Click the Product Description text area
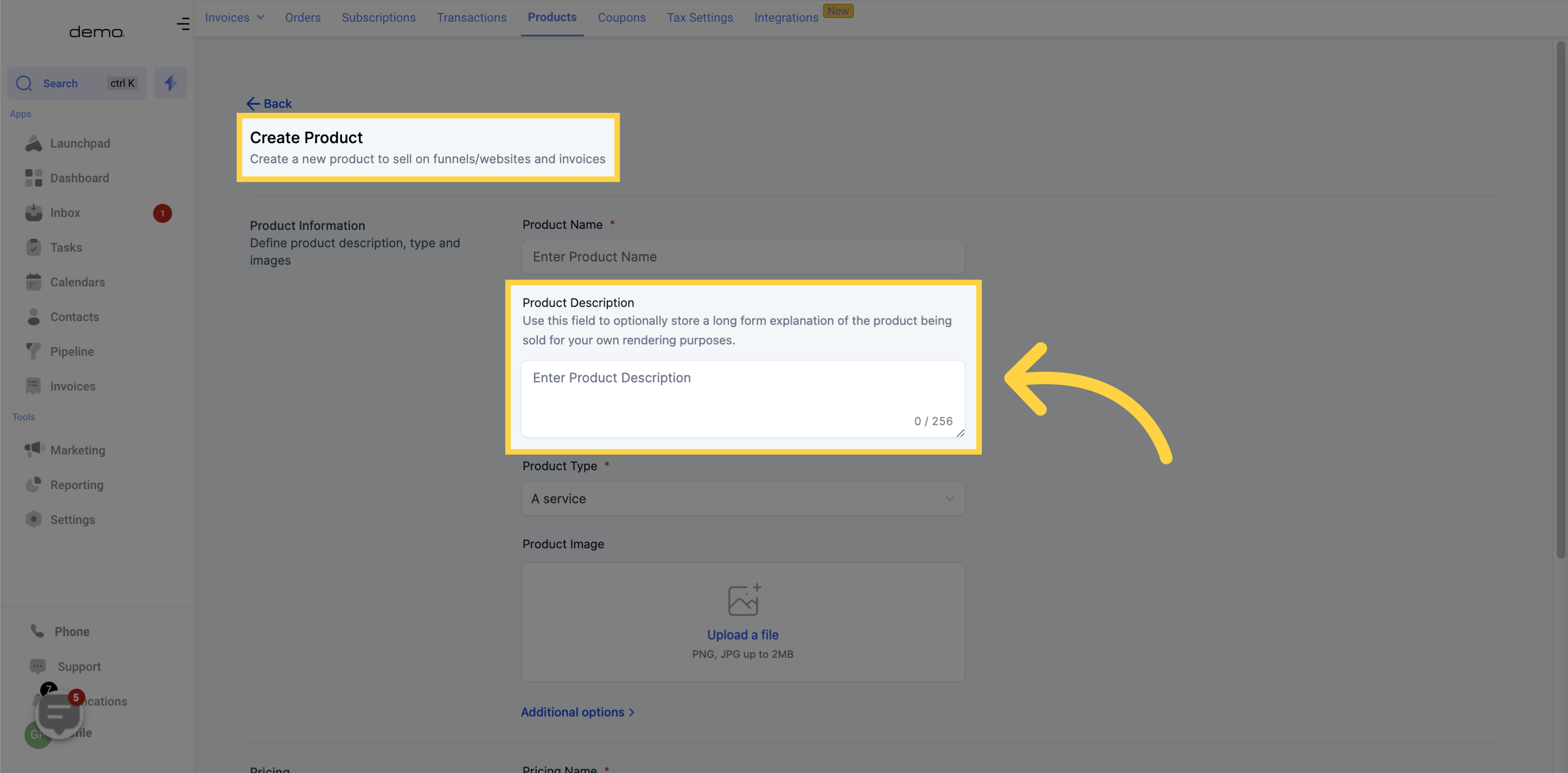The image size is (1568, 773). click(x=742, y=399)
